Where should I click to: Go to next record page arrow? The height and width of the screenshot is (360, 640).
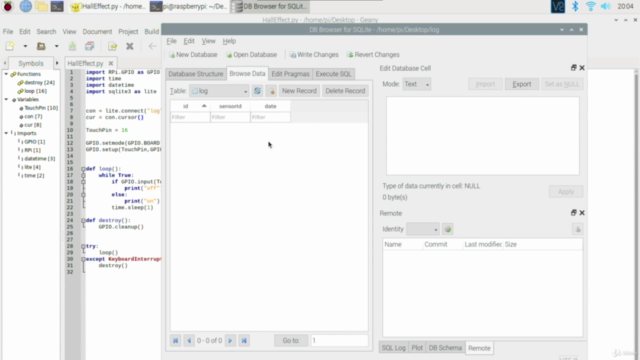[x=230, y=340]
